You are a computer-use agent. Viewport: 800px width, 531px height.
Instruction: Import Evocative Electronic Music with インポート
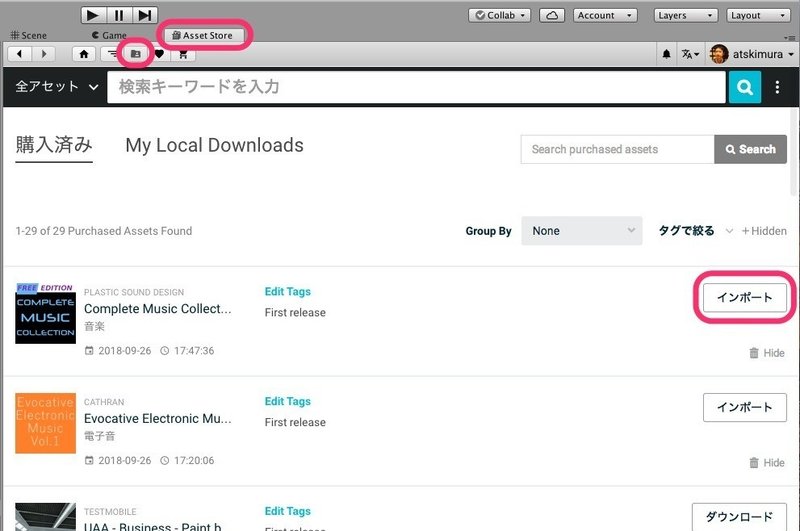(x=744, y=407)
